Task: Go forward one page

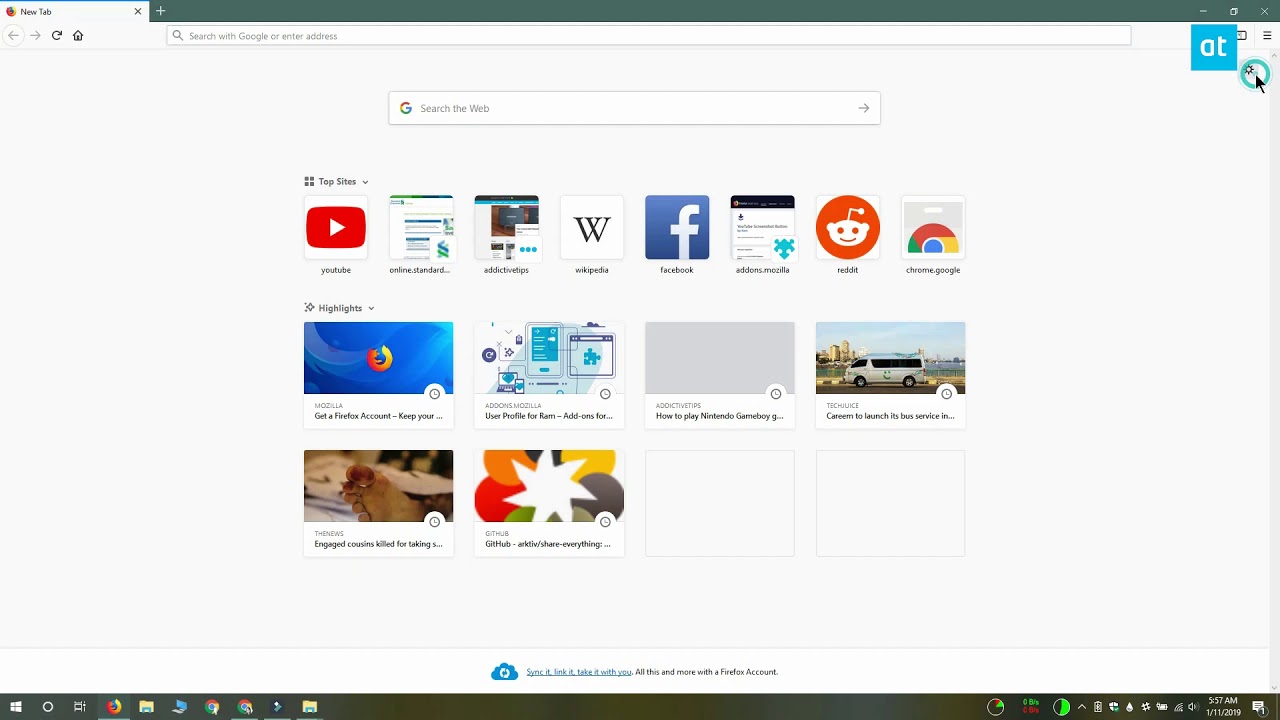Action: tap(35, 35)
